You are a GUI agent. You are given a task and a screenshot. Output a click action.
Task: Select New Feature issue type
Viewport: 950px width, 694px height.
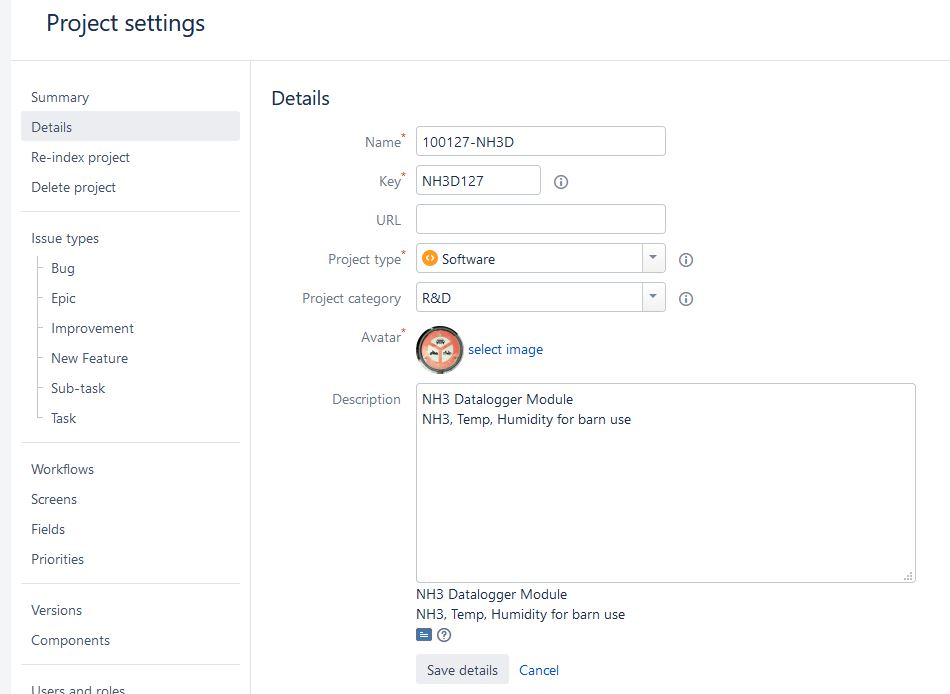(x=89, y=358)
